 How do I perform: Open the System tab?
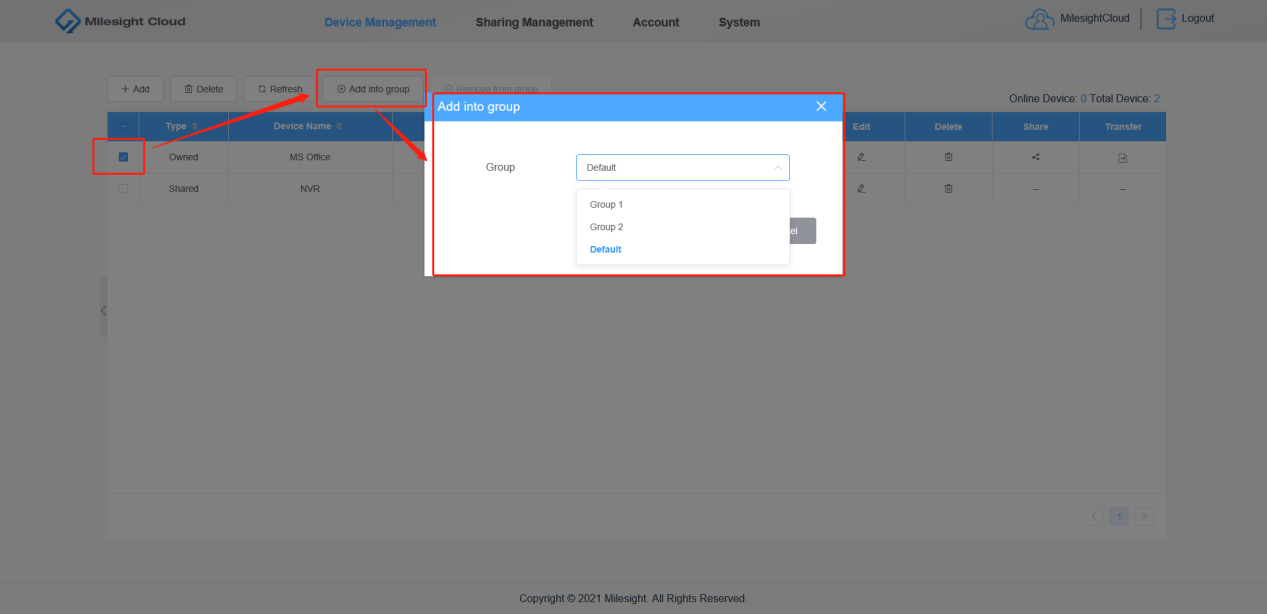[x=739, y=22]
